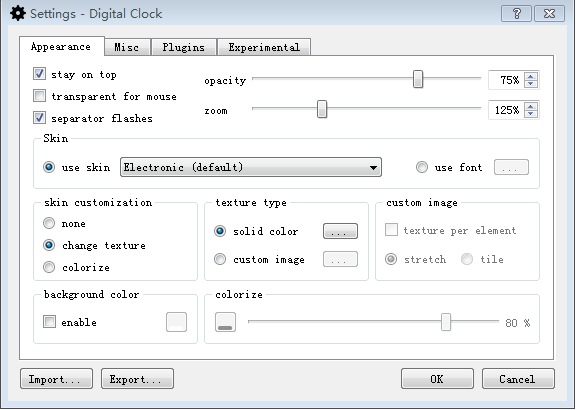Open the Experimental tab
577x410 pixels.
(x=264, y=47)
